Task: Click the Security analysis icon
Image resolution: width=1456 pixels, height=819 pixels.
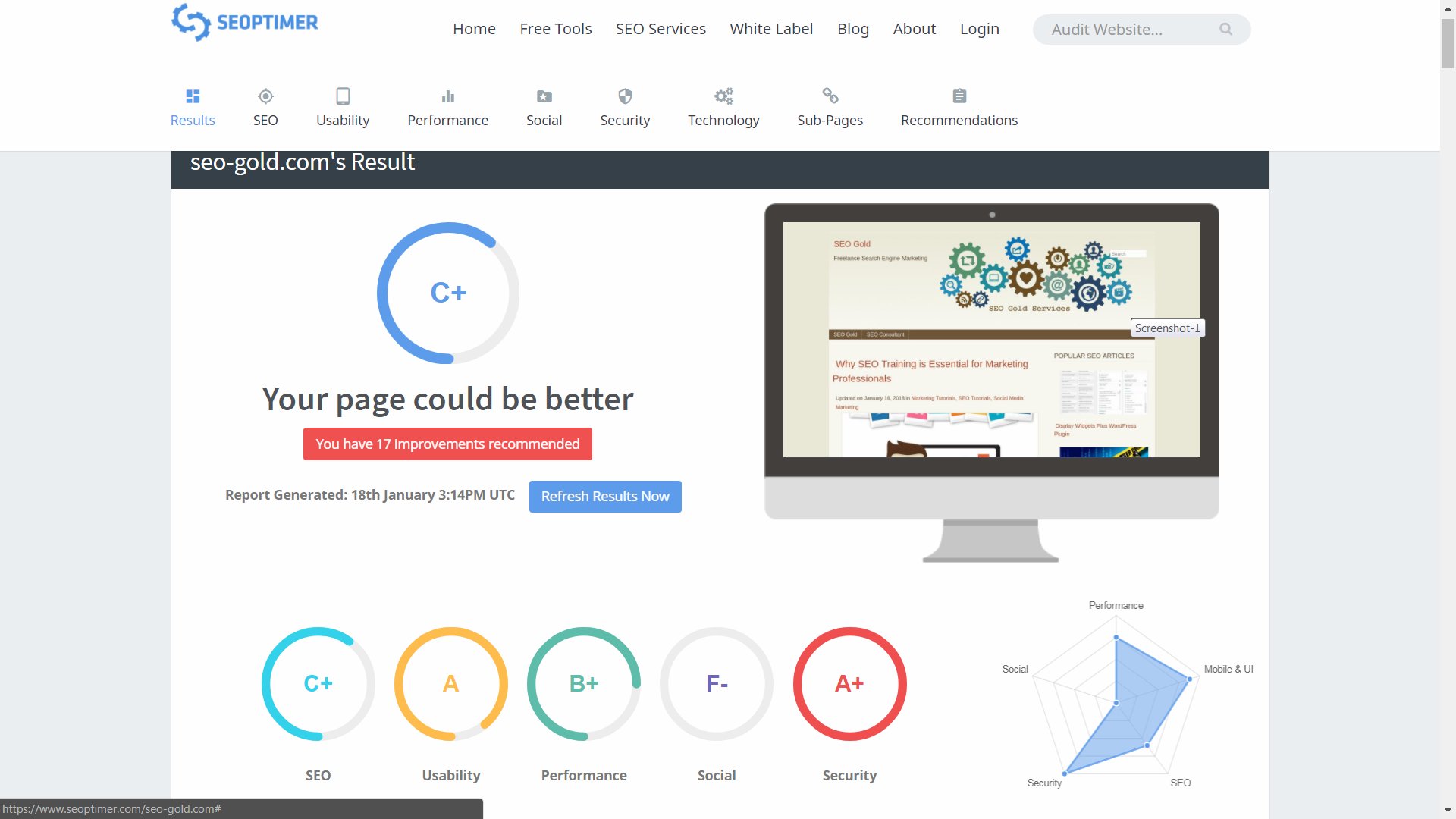Action: 624,96
